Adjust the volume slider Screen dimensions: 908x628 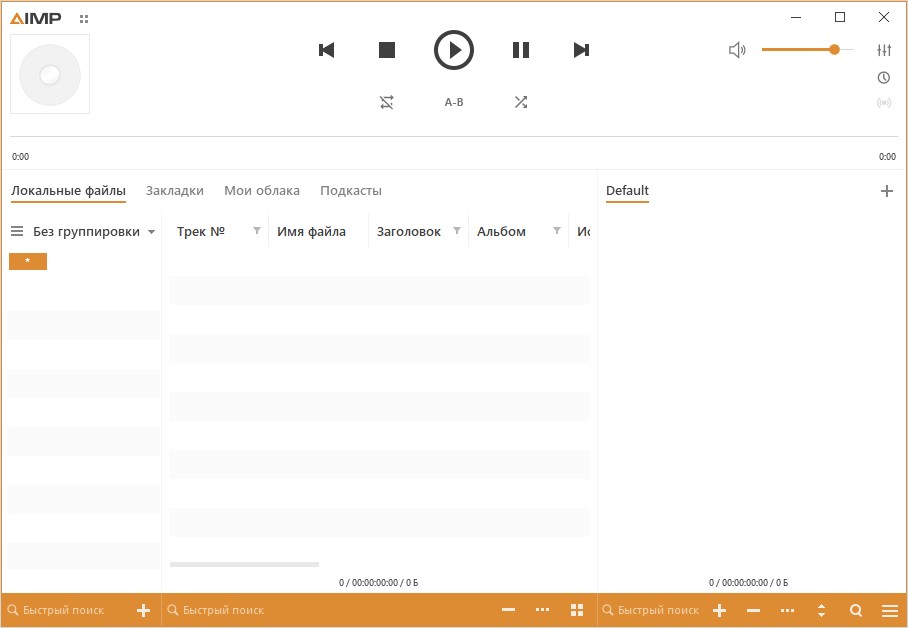coord(807,50)
